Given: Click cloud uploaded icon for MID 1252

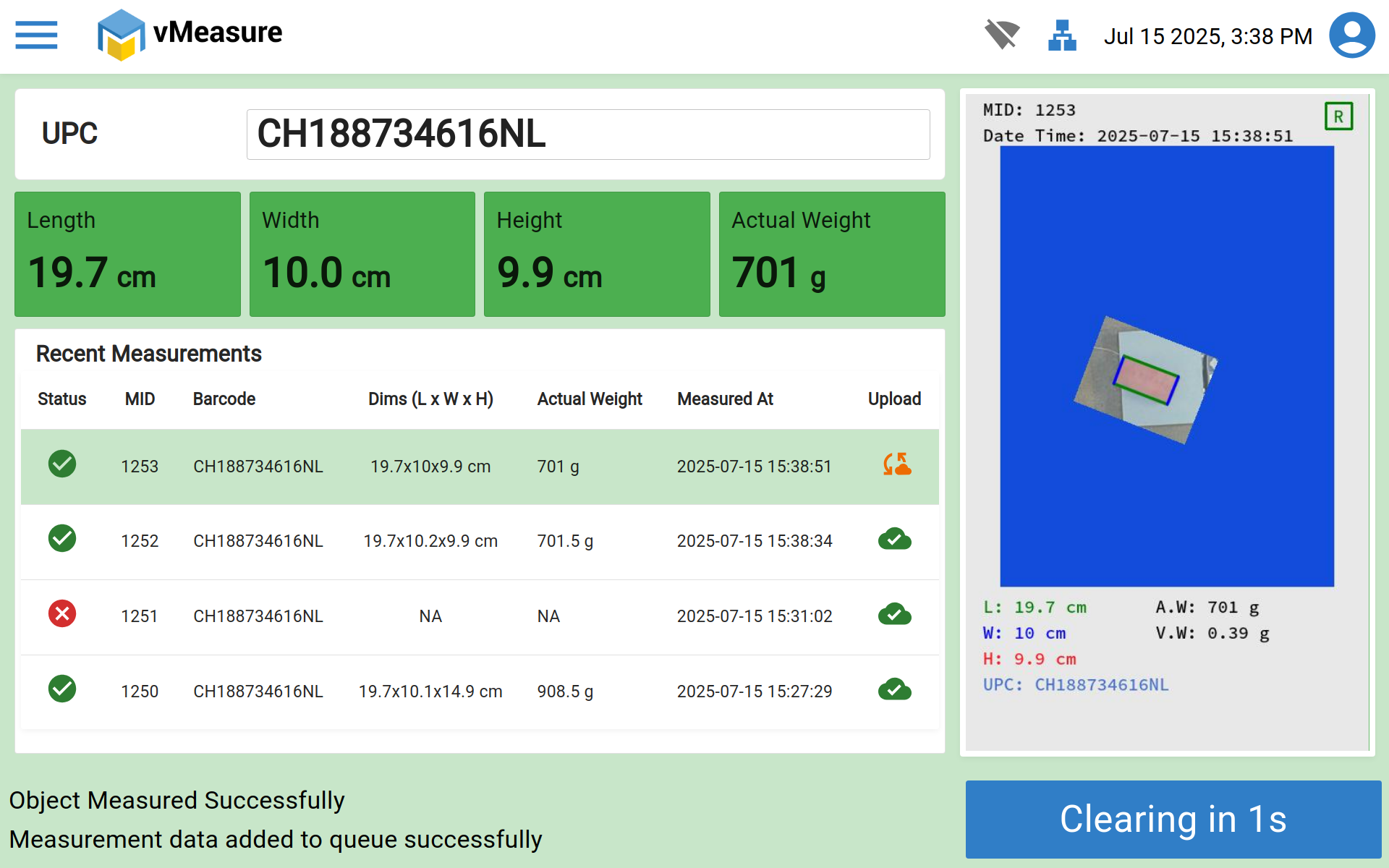Looking at the screenshot, I should (x=894, y=540).
